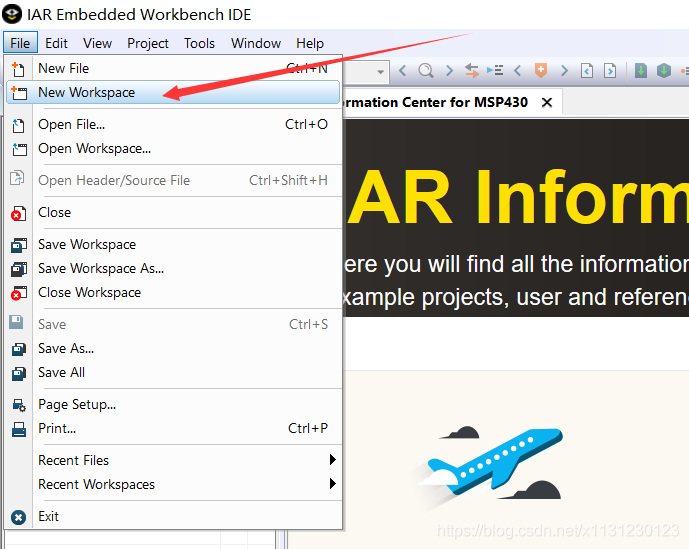Choose Print... menu entry
689x549 pixels.
tap(173, 429)
